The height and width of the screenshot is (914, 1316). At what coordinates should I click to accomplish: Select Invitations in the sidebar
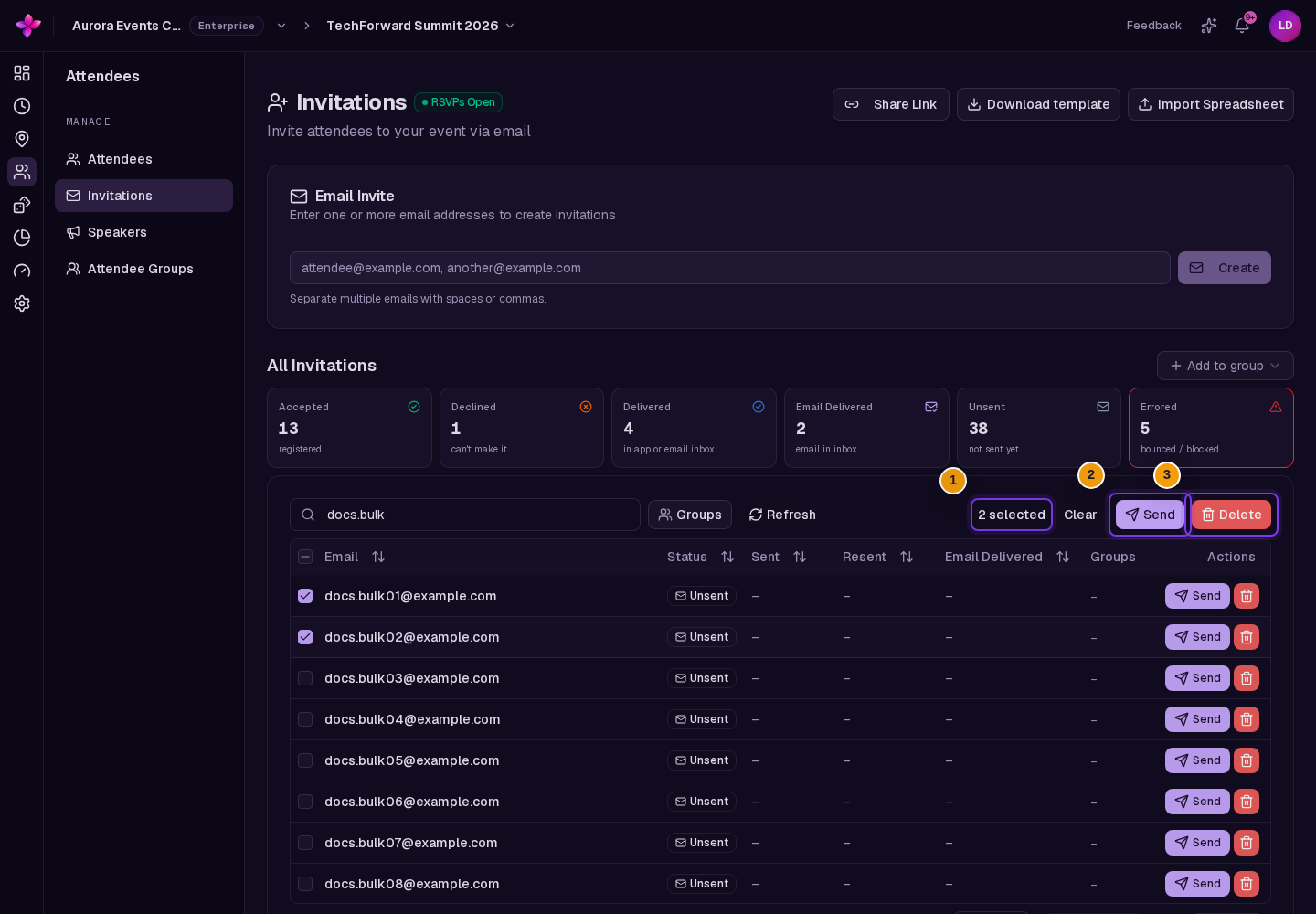point(143,196)
